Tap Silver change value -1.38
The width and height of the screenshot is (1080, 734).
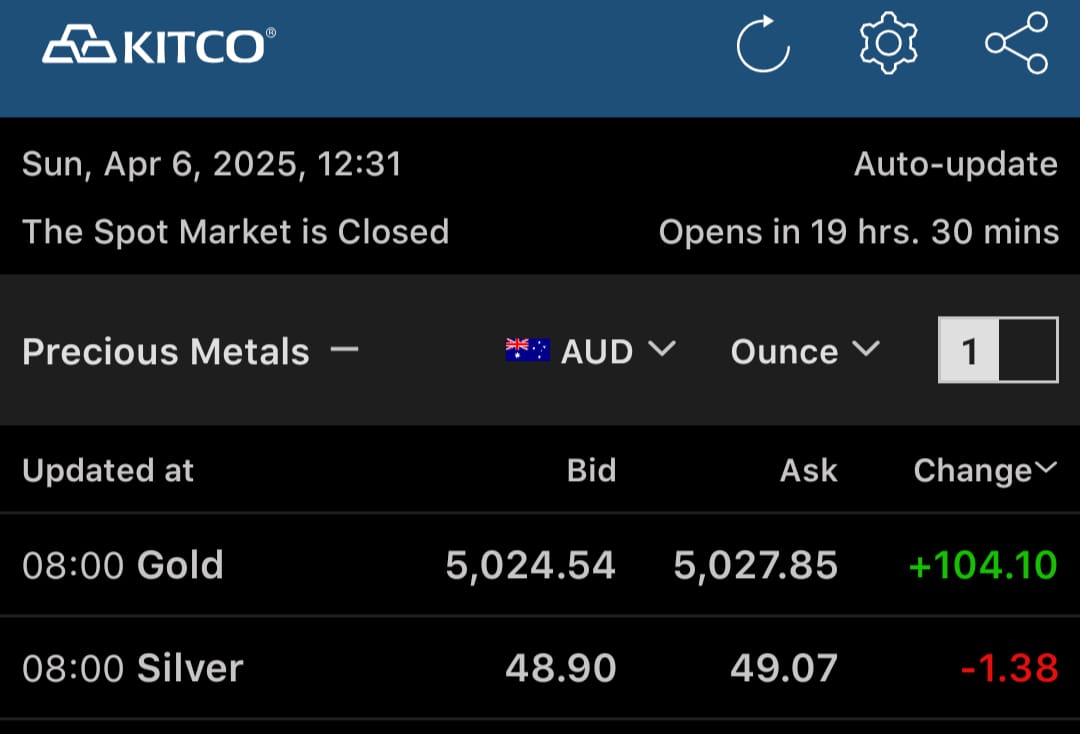pyautogui.click(x=1009, y=668)
